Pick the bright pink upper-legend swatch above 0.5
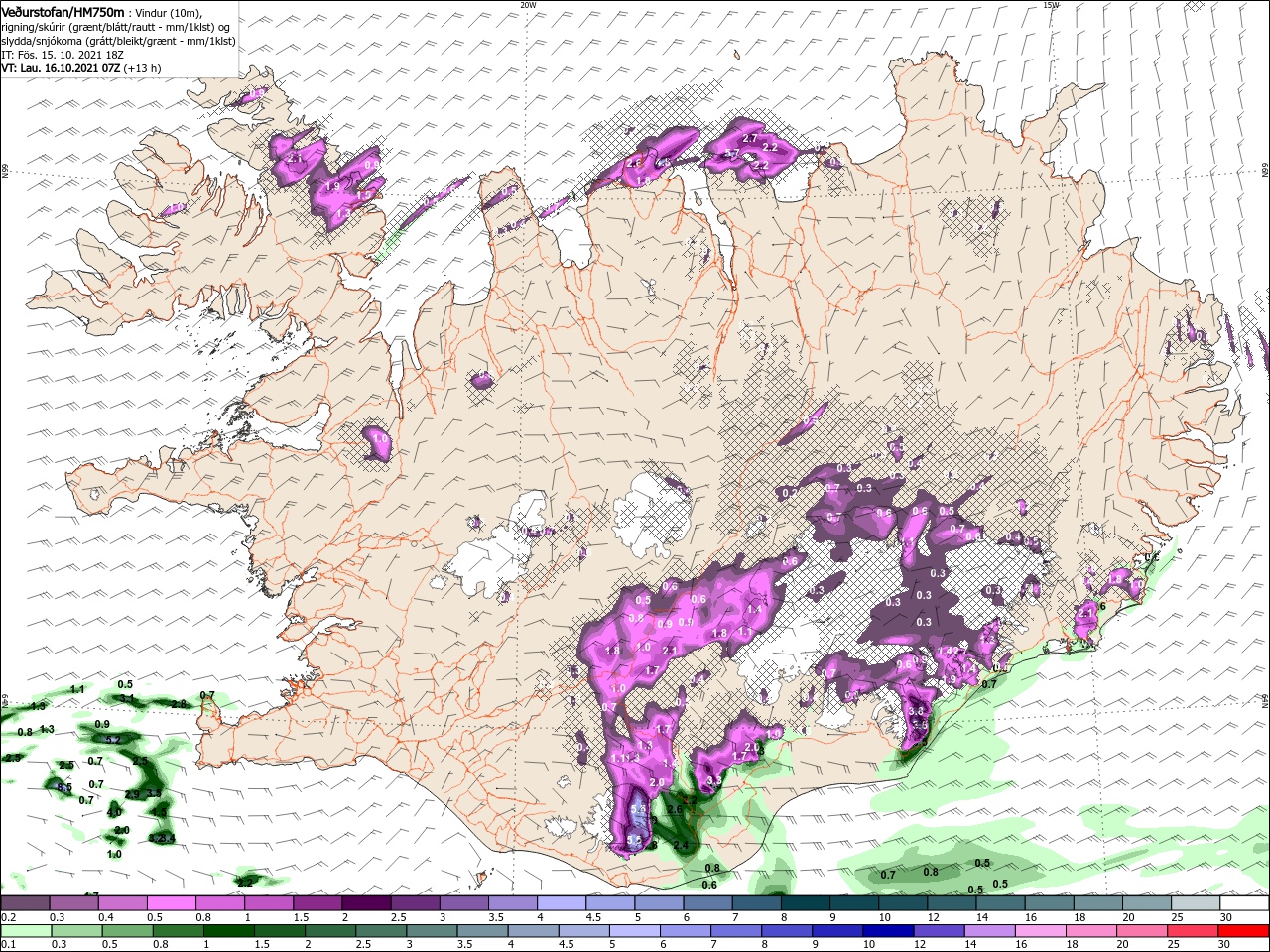This screenshot has width=1270, height=952. (x=172, y=904)
